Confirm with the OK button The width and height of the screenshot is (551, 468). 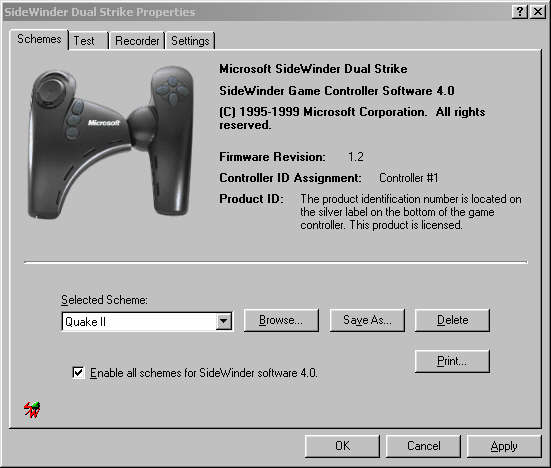342,446
